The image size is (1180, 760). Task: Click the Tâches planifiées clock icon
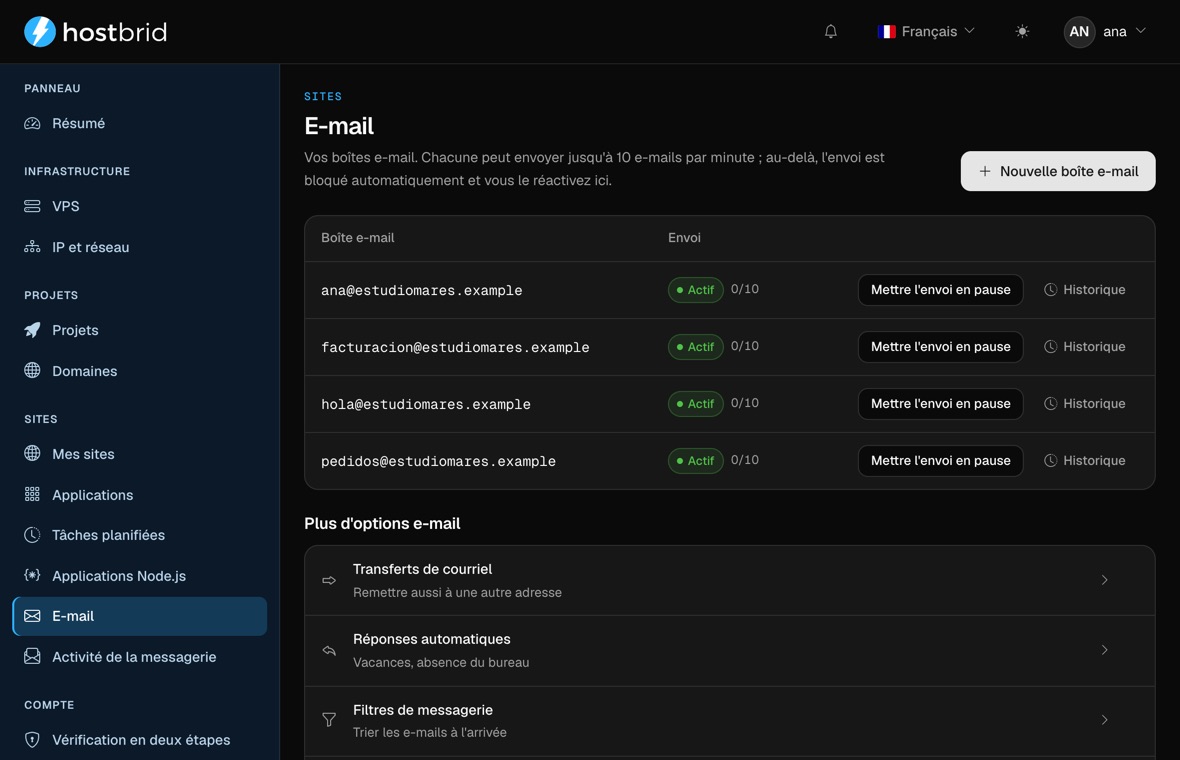[x=32, y=535]
